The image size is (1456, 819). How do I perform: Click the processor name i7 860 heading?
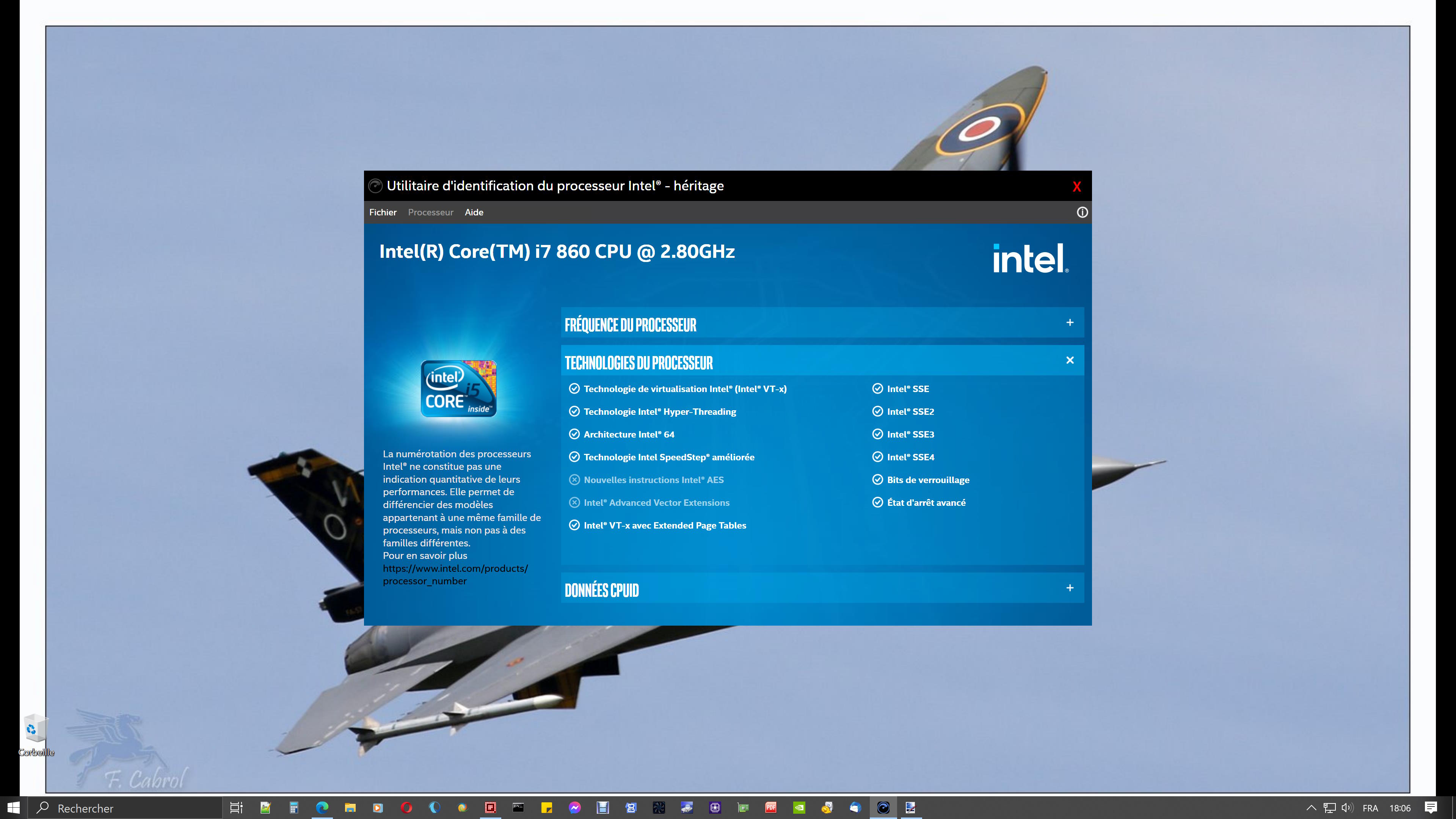pos(557,251)
